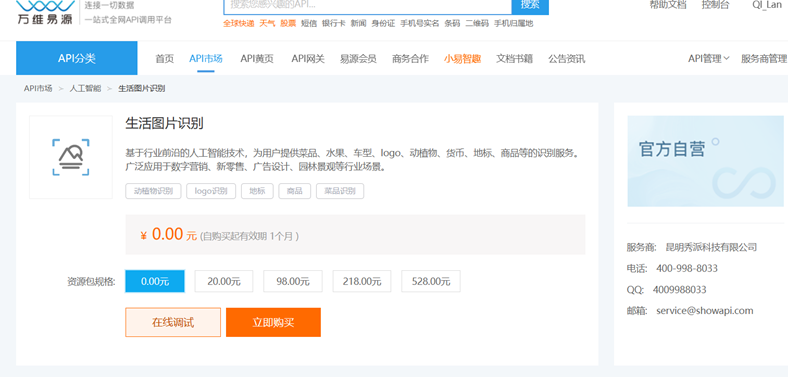Viewport: 788px width, 377px height.
Task: Select the 218.00元 resource package
Action: point(362,281)
